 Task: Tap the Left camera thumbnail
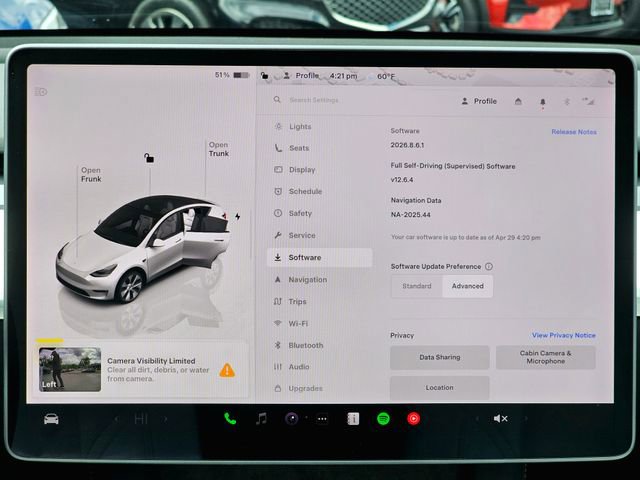70,370
